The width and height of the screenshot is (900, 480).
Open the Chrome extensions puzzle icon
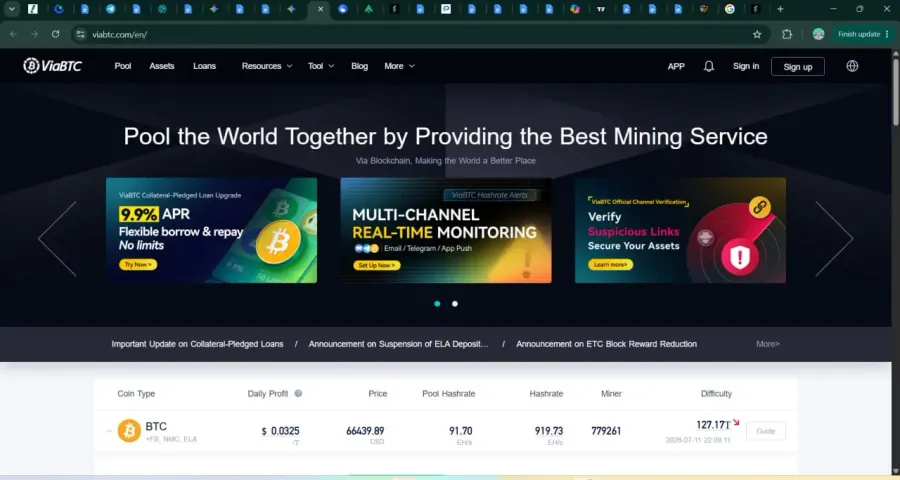coord(787,34)
